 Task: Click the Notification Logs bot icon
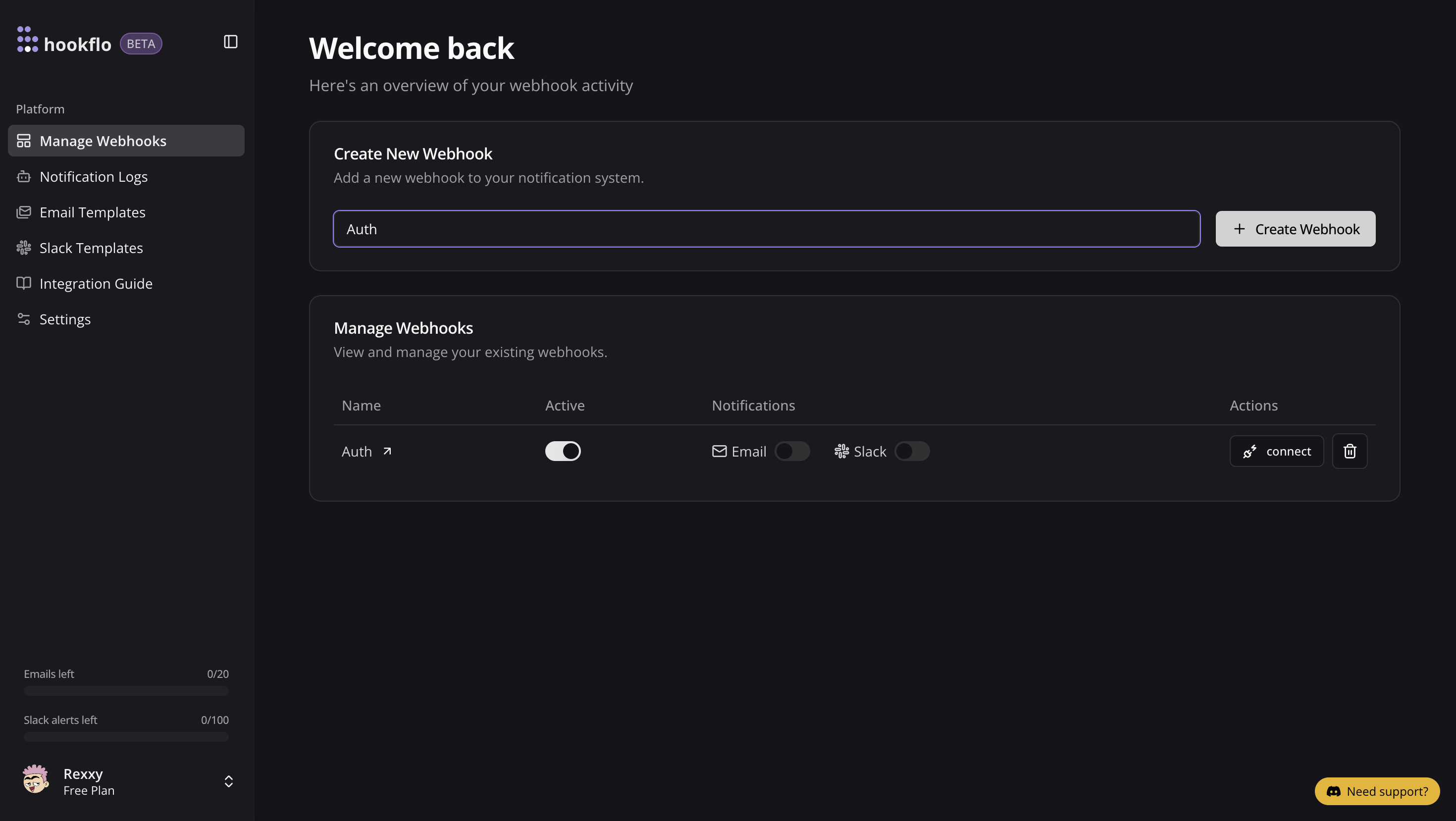[x=24, y=176]
